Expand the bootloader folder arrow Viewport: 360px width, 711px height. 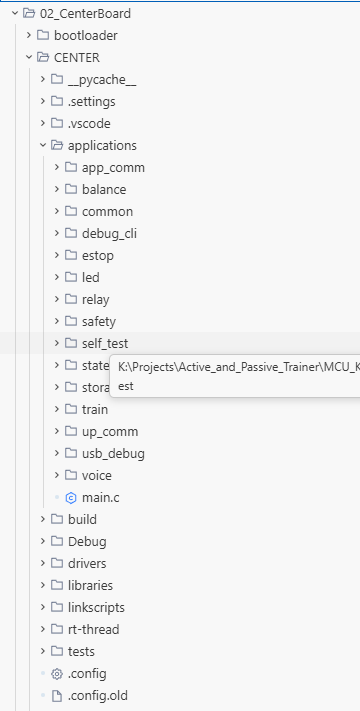coord(29,35)
